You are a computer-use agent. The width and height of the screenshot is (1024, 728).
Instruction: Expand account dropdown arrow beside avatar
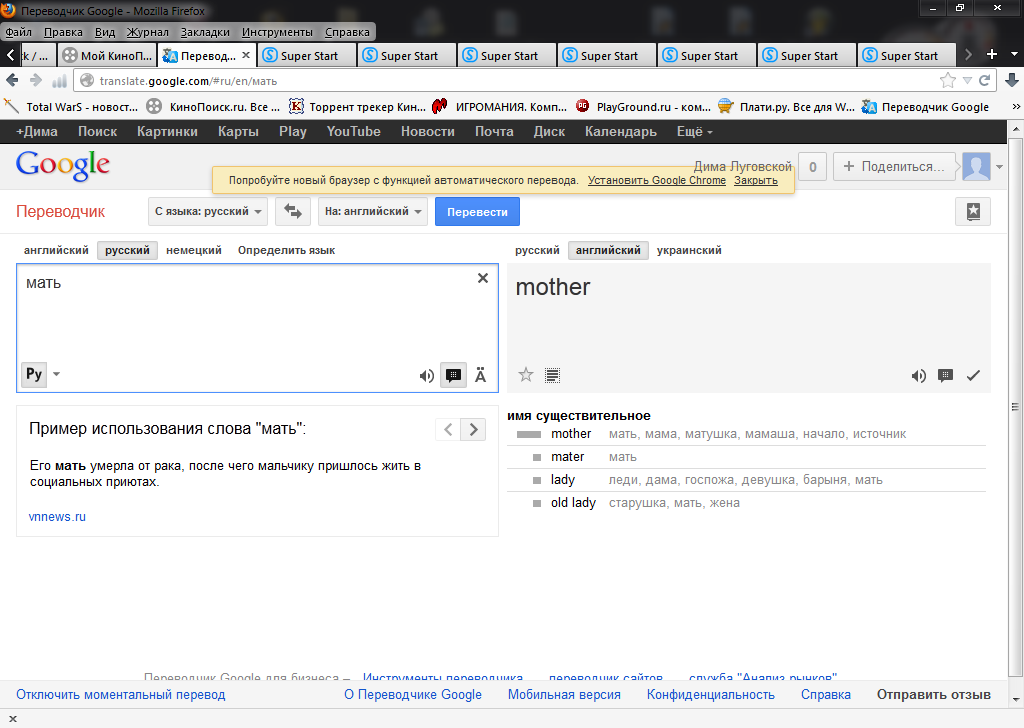[999, 167]
